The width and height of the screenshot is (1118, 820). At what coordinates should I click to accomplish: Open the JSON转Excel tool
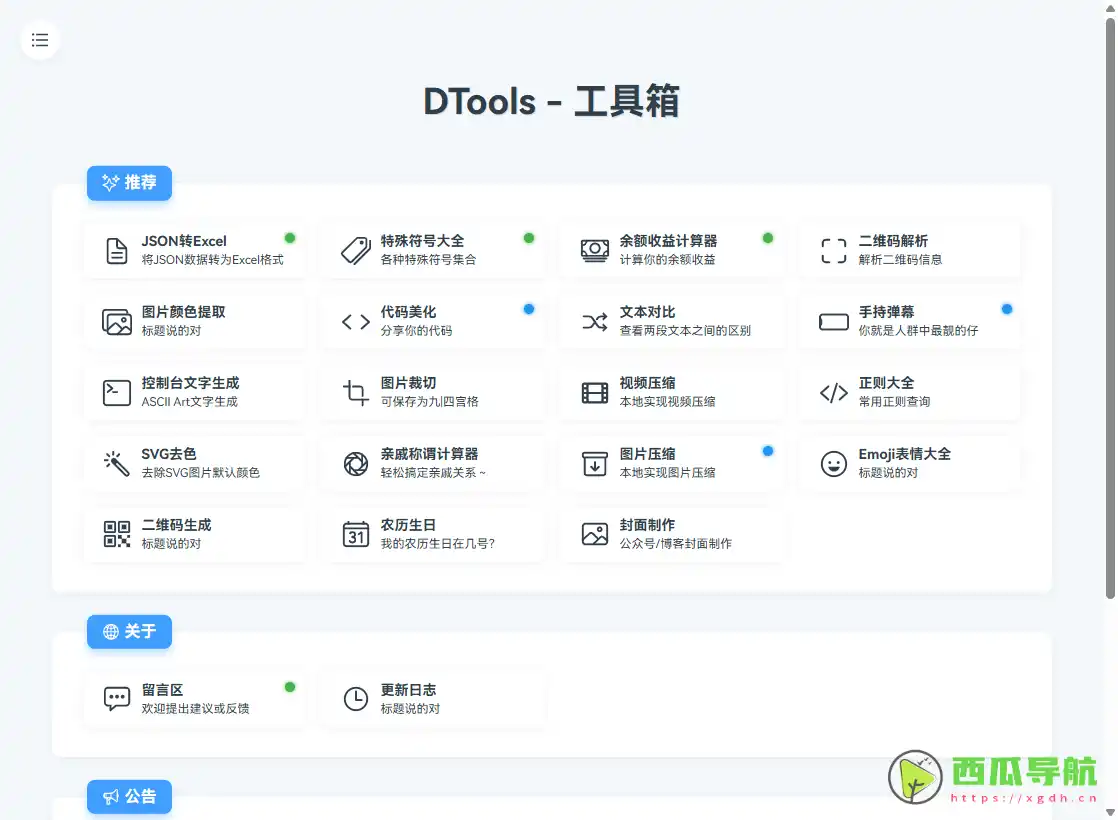(194, 248)
